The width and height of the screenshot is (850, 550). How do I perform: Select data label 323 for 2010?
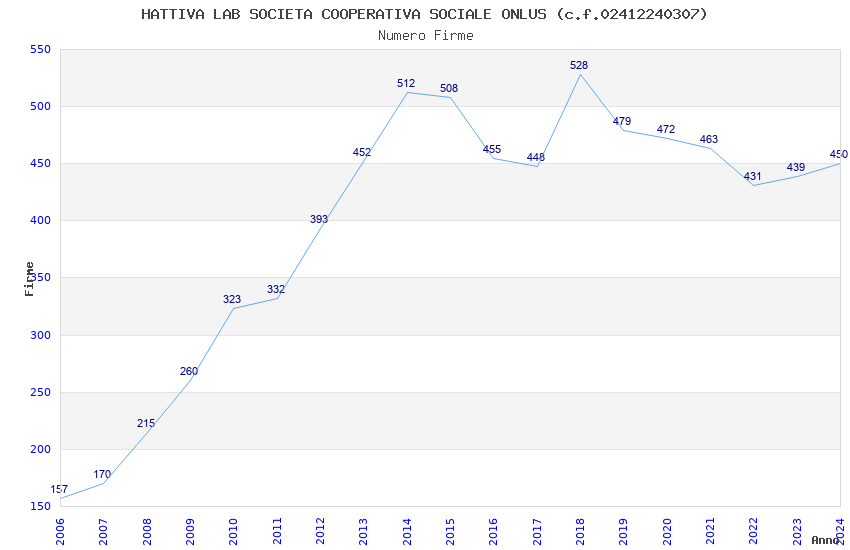click(232, 299)
